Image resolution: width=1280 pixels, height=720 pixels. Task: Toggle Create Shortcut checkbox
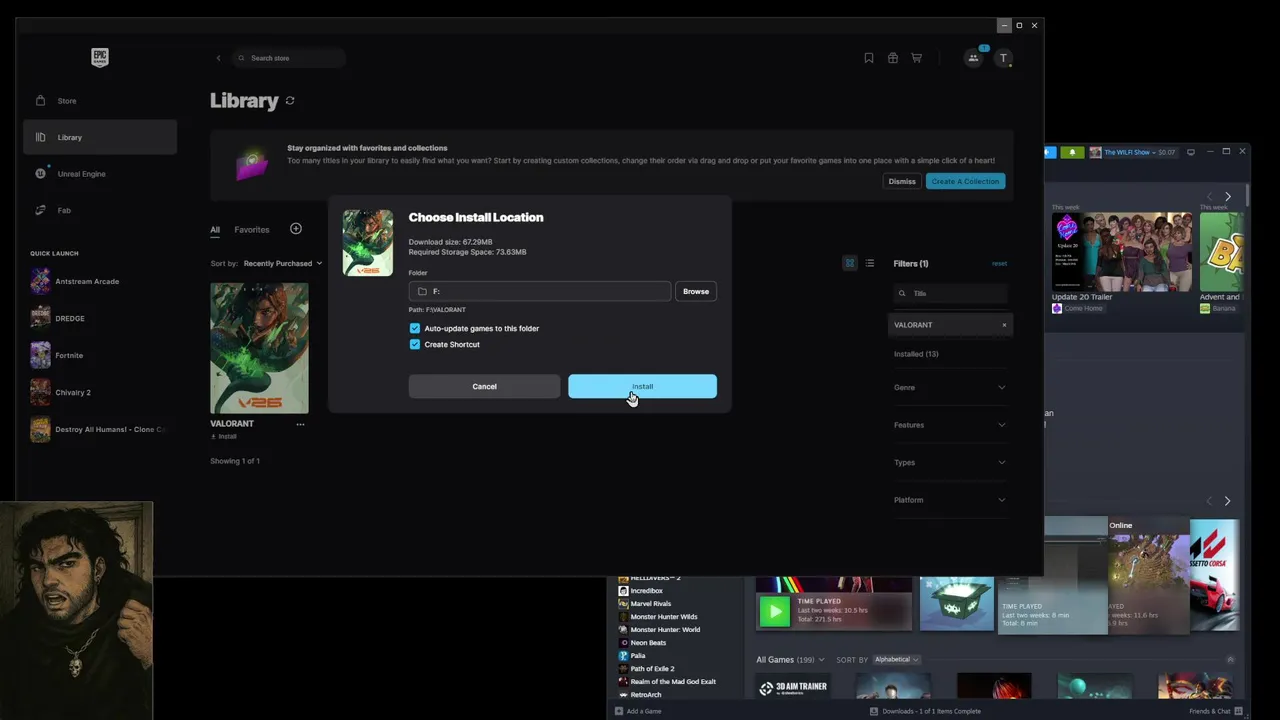[415, 344]
